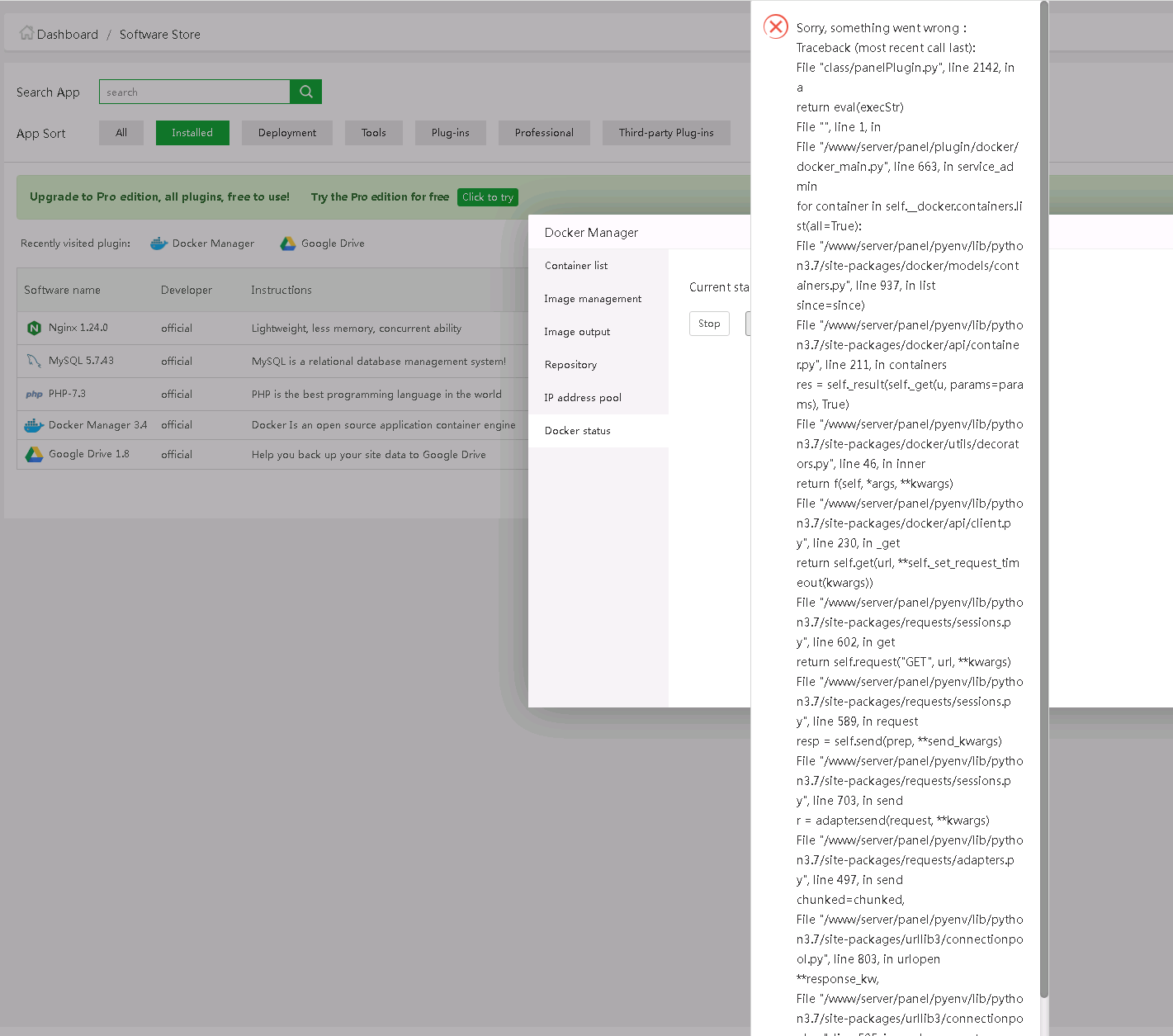Viewport: 1173px width, 1036px height.
Task: Click the Dashboard home icon
Action: pyautogui.click(x=27, y=33)
